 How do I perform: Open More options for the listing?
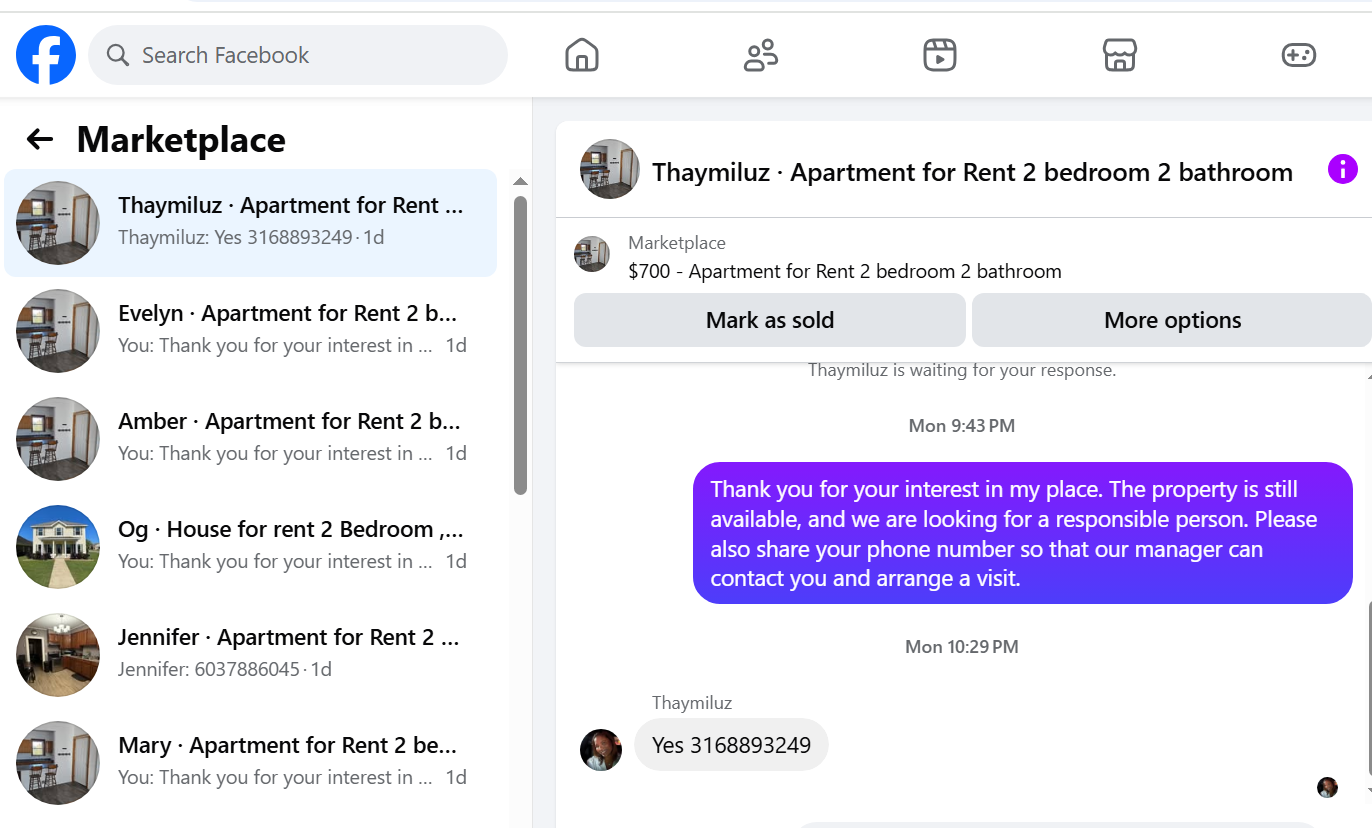[x=1172, y=320]
